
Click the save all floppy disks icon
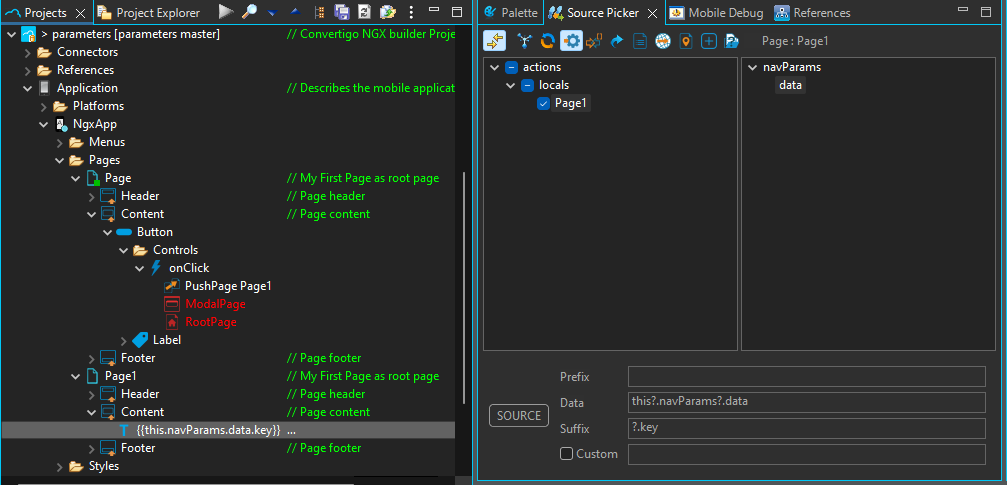click(342, 12)
